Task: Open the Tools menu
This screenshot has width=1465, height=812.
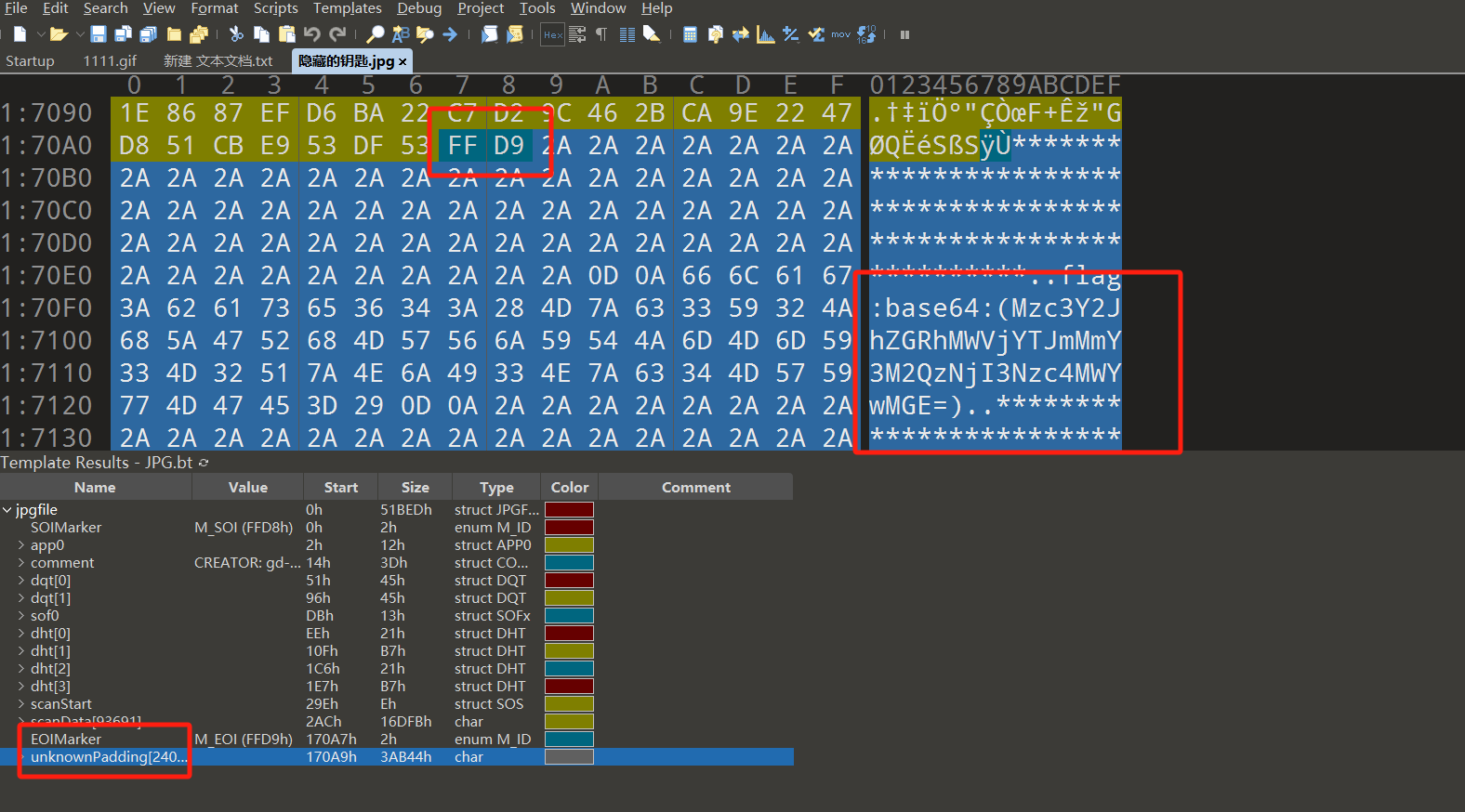Action: 537,8
